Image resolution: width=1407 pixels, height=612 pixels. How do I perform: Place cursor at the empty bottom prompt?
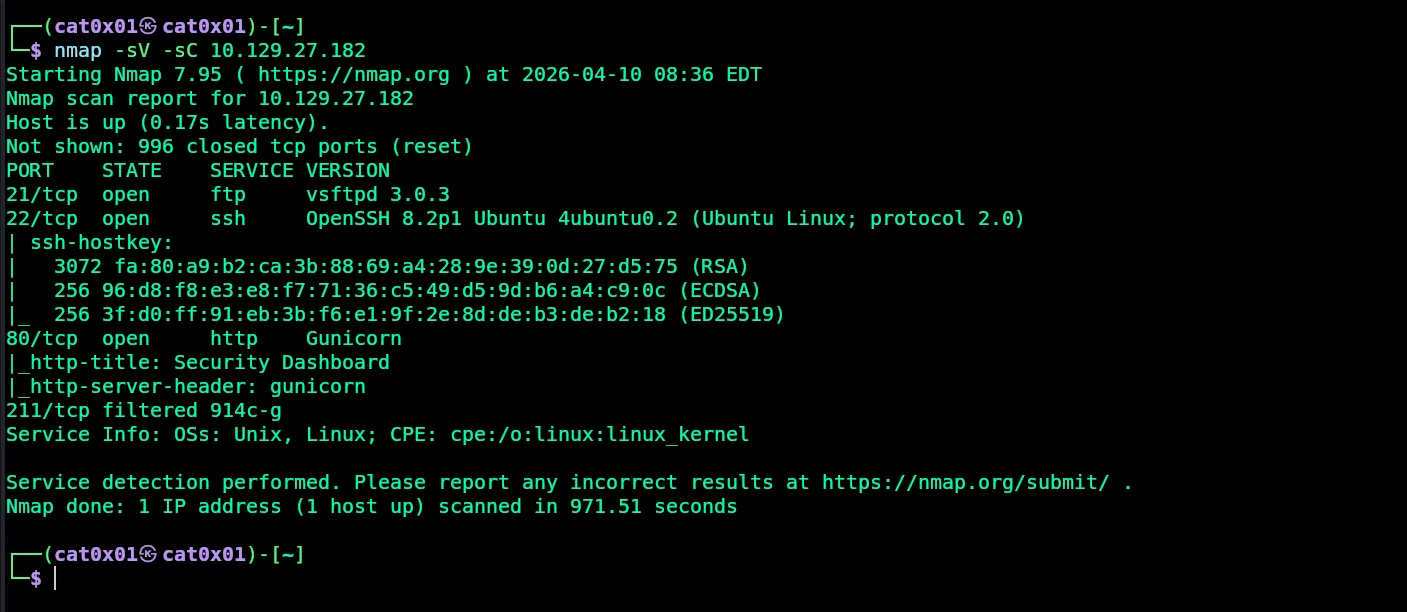(x=57, y=578)
